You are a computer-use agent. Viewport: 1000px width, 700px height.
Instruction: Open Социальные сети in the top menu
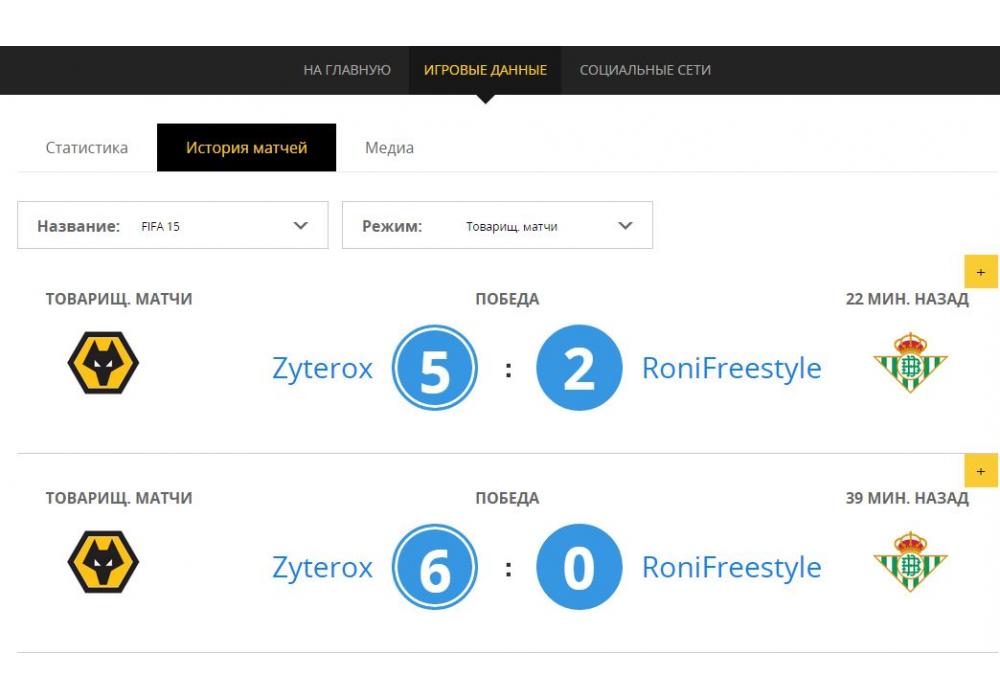pyautogui.click(x=645, y=70)
